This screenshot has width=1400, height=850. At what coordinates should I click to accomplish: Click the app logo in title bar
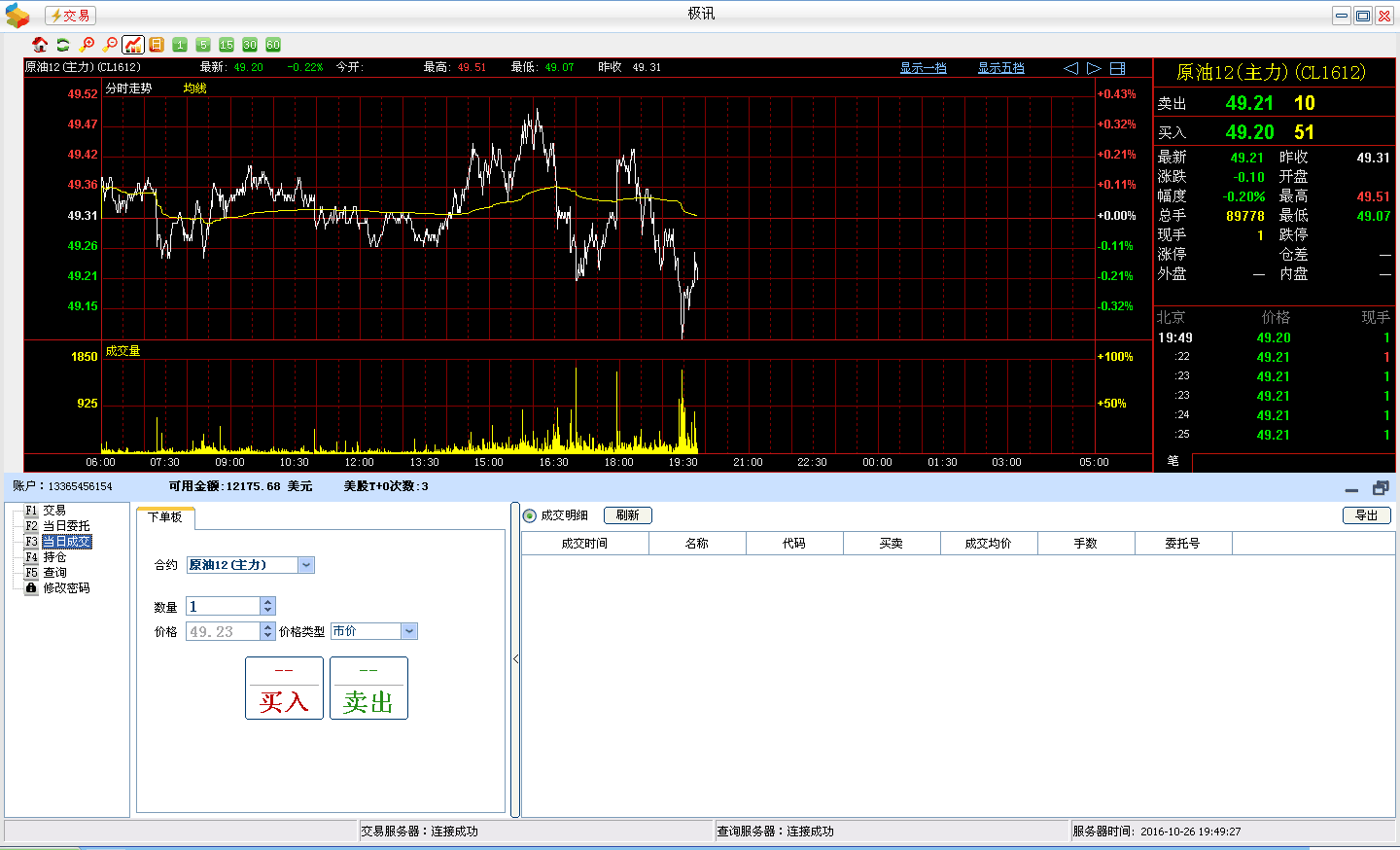pos(17,15)
